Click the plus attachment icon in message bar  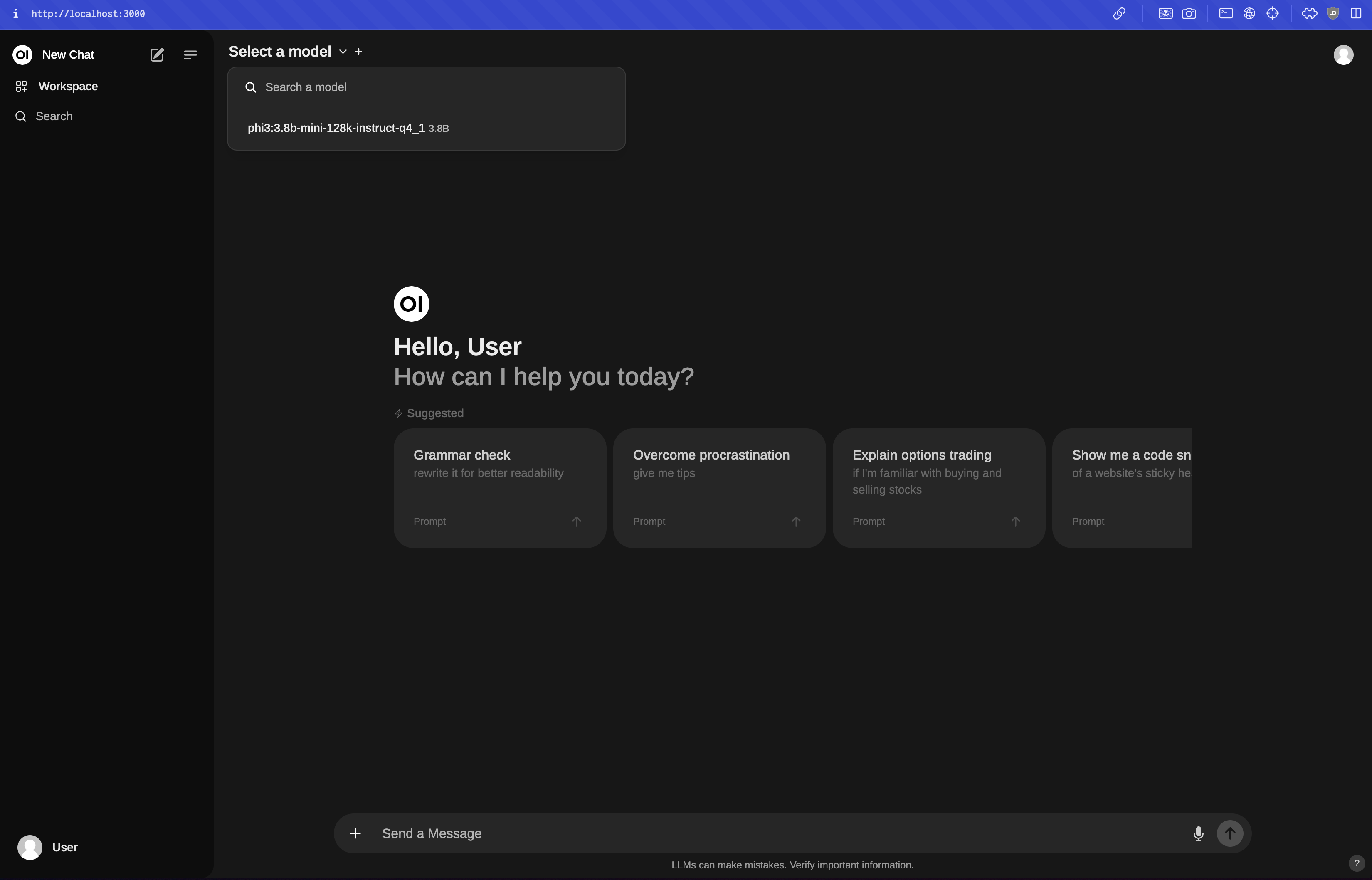point(355,834)
